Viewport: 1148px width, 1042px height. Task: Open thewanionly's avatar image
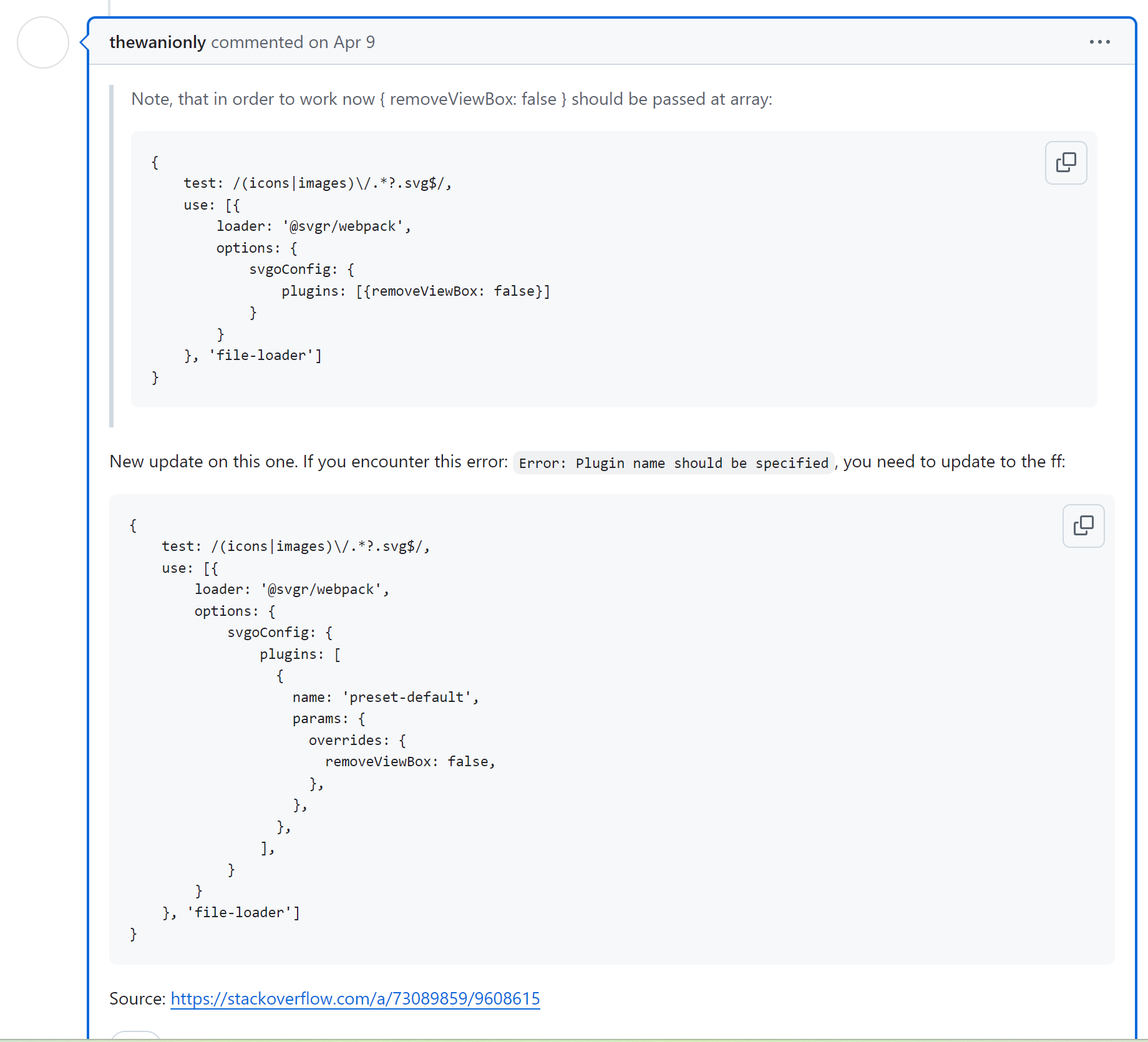(43, 42)
